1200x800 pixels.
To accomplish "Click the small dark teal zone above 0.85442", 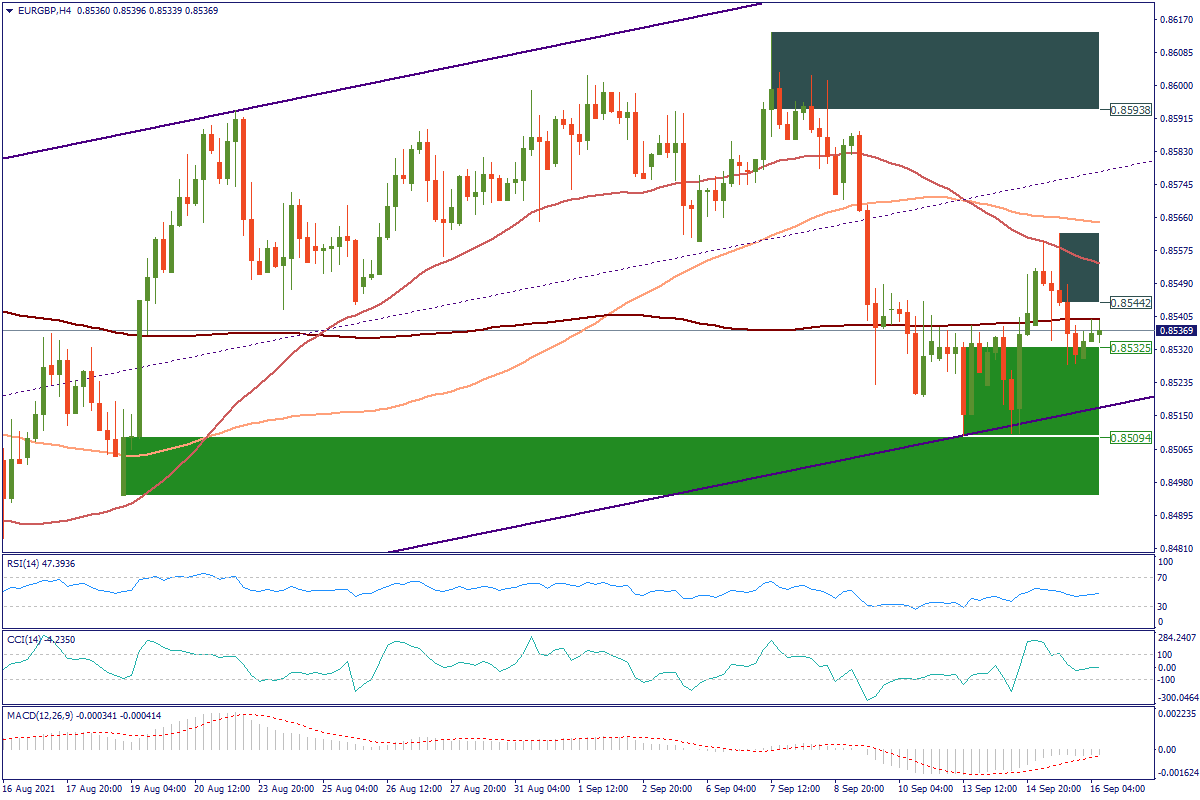I will point(1079,266).
